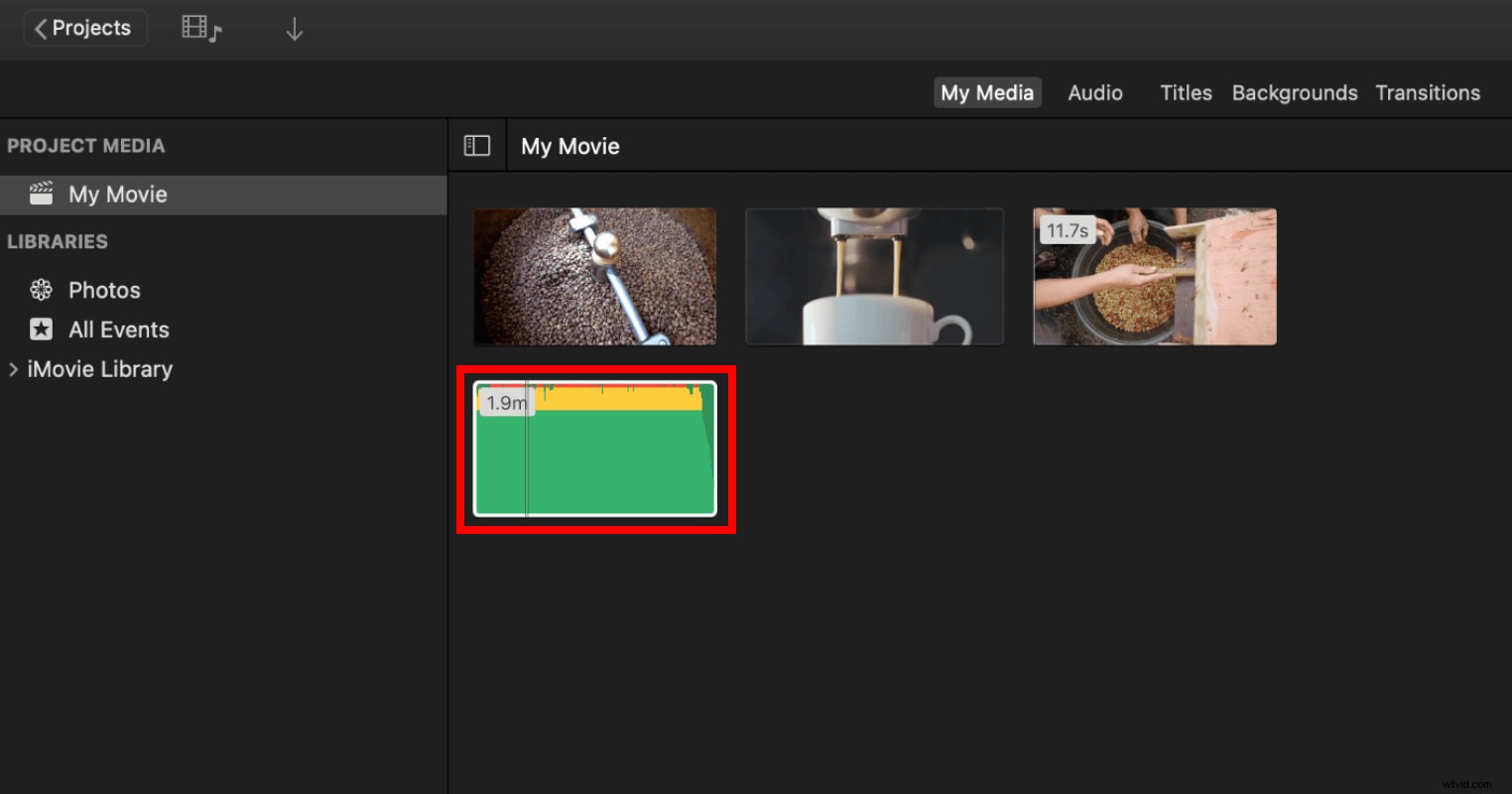Click the My Movie clapperboard icon

point(40,194)
